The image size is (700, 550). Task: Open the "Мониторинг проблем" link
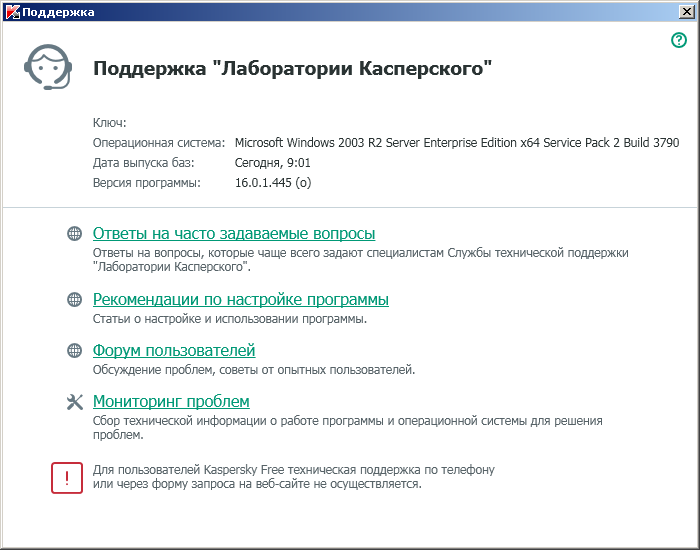click(171, 401)
